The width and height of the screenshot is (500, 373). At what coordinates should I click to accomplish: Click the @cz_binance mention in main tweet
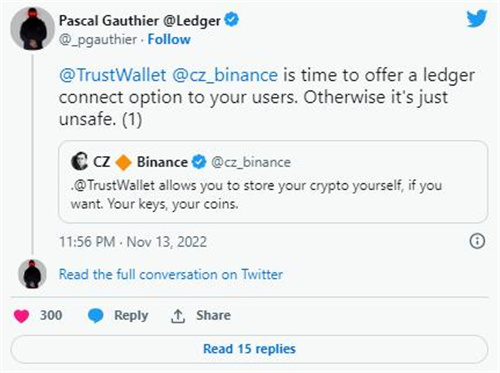click(225, 75)
